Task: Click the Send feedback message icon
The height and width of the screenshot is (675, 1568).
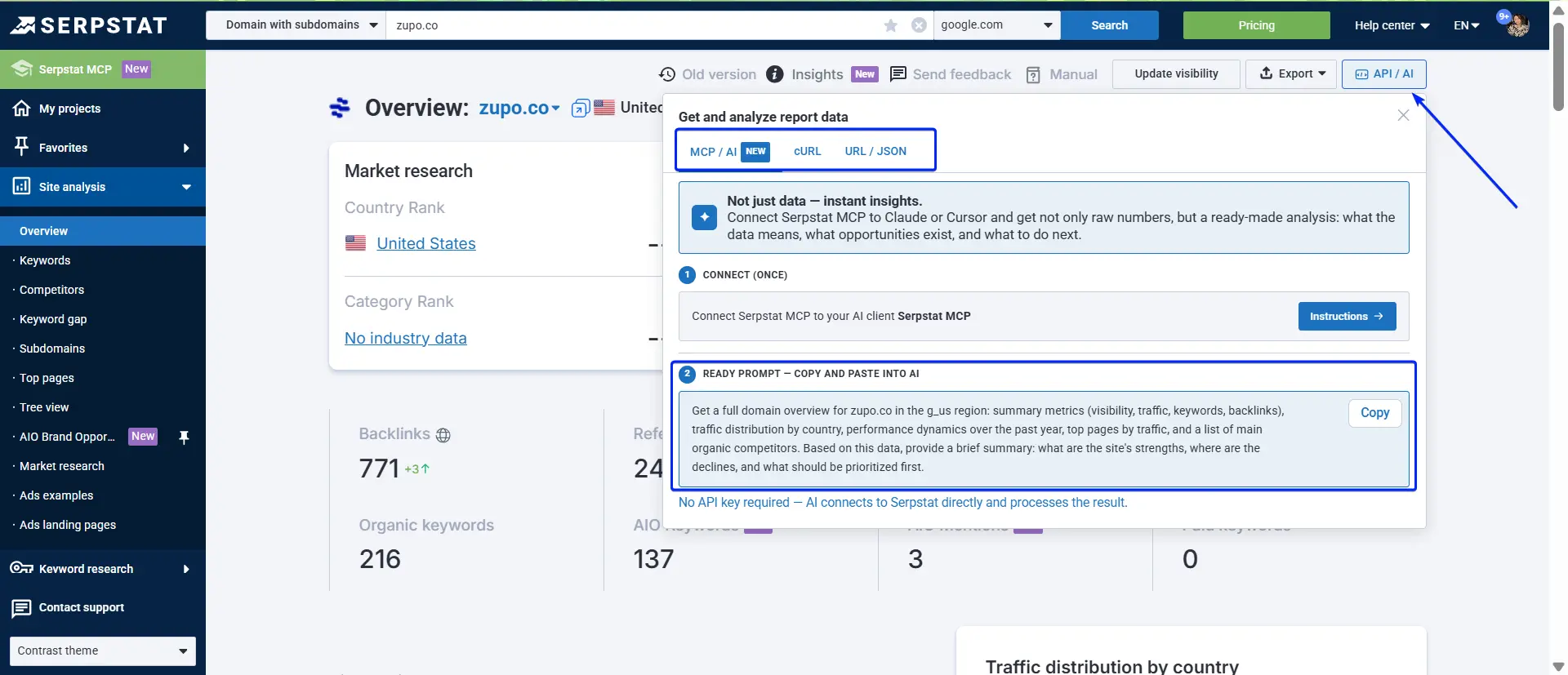Action: click(x=898, y=74)
